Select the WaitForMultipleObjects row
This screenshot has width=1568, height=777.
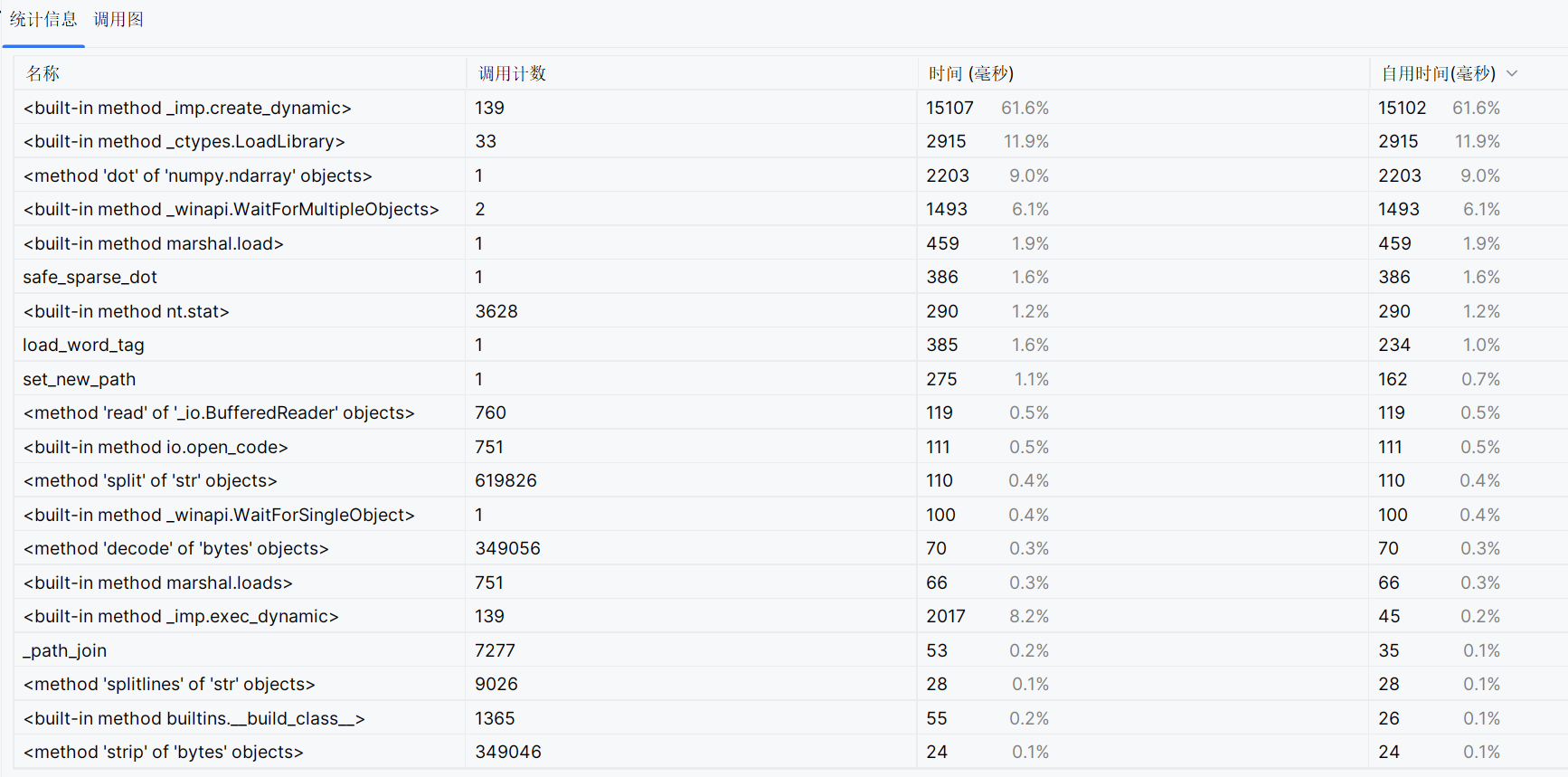pyautogui.click(x=231, y=209)
